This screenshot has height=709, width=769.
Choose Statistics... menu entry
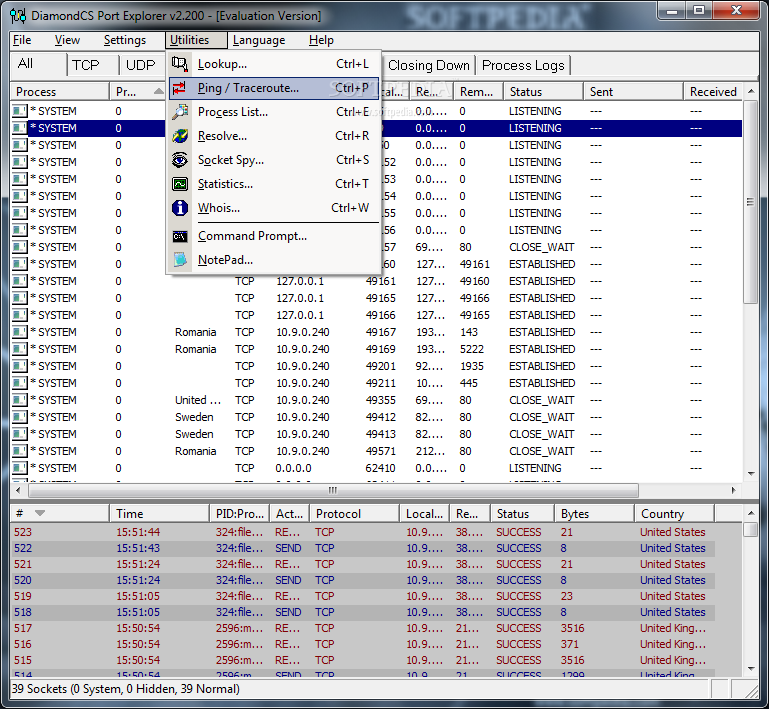click(274, 184)
